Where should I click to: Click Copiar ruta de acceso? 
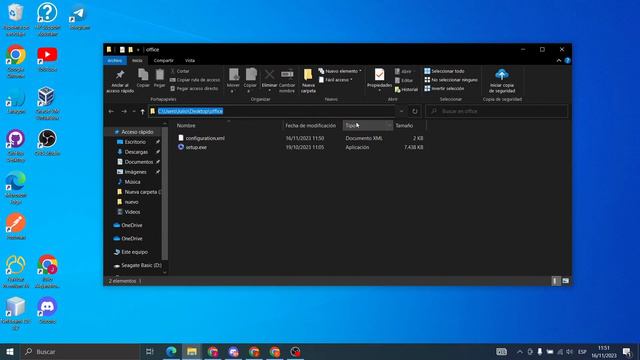(x=195, y=80)
